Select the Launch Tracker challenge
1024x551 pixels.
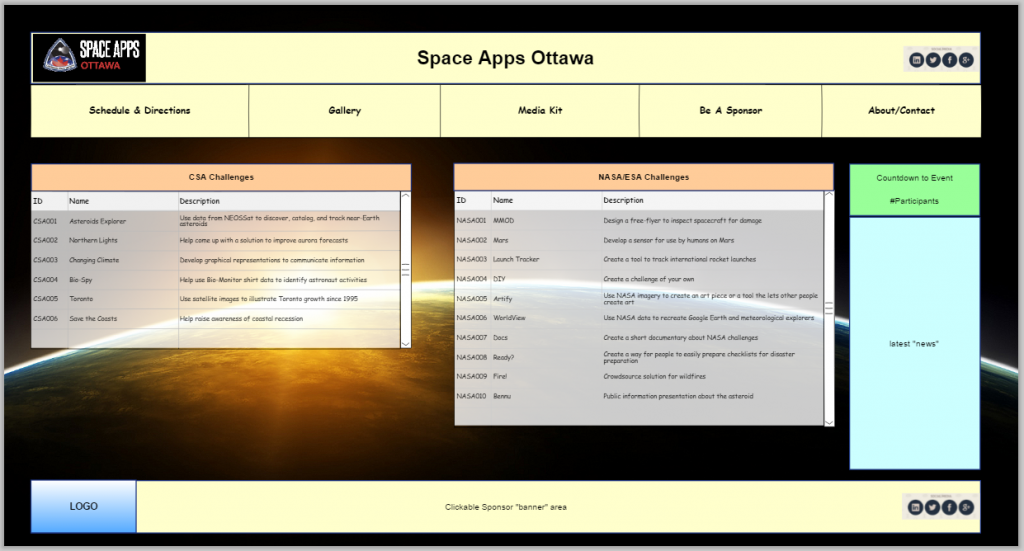tap(516, 259)
